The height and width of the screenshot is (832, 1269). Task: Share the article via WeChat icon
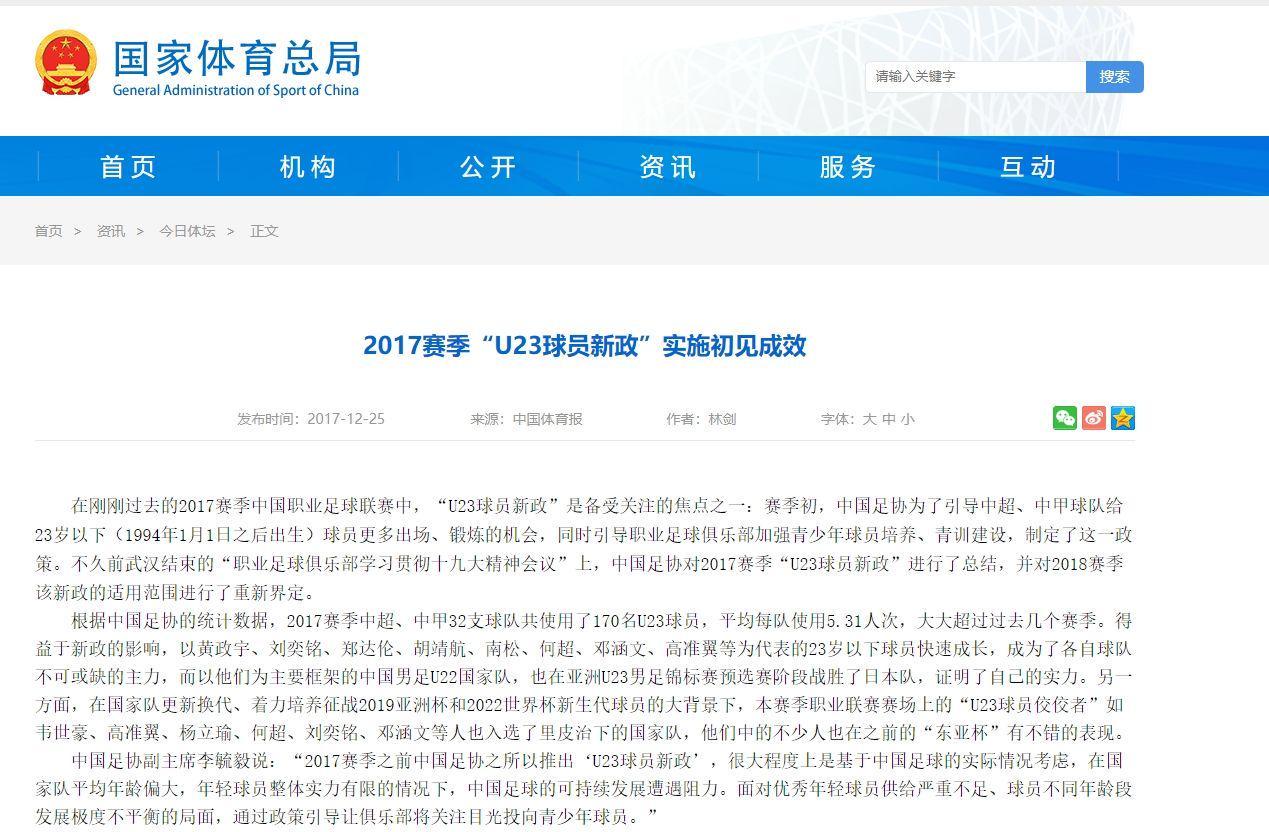1065,418
